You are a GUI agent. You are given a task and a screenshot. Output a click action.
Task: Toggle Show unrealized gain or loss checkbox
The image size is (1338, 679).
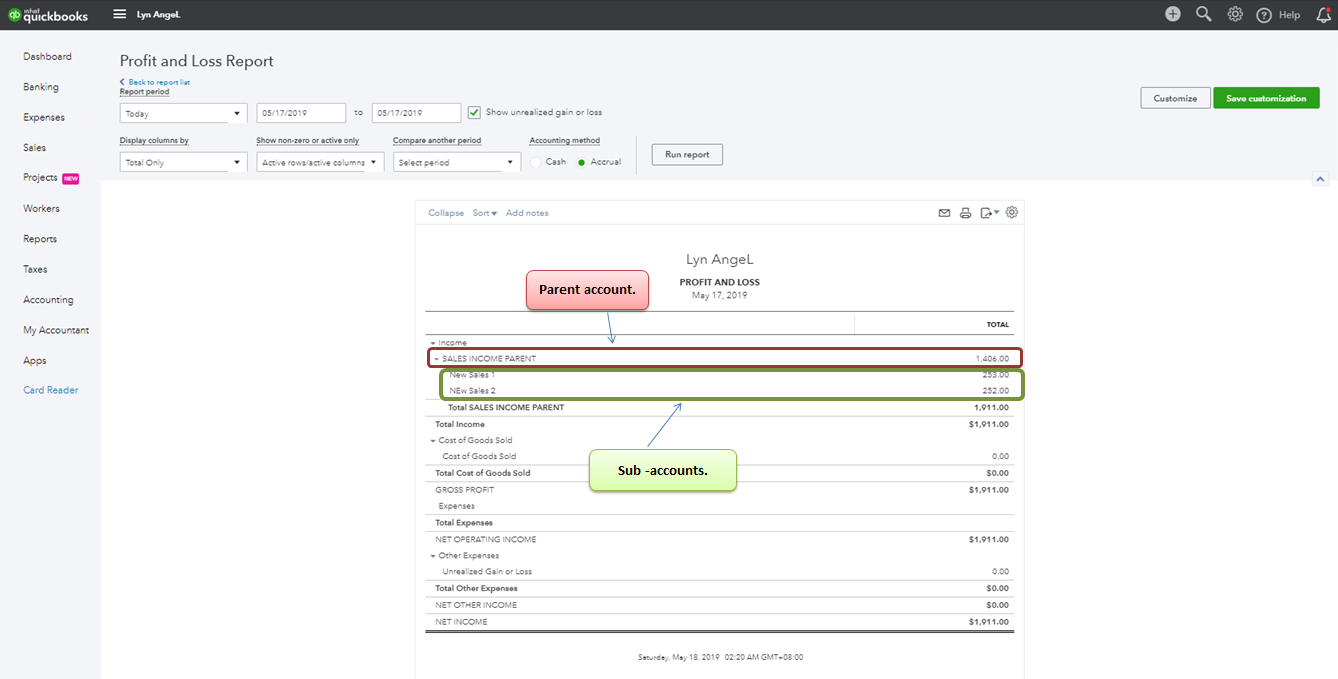click(x=474, y=112)
